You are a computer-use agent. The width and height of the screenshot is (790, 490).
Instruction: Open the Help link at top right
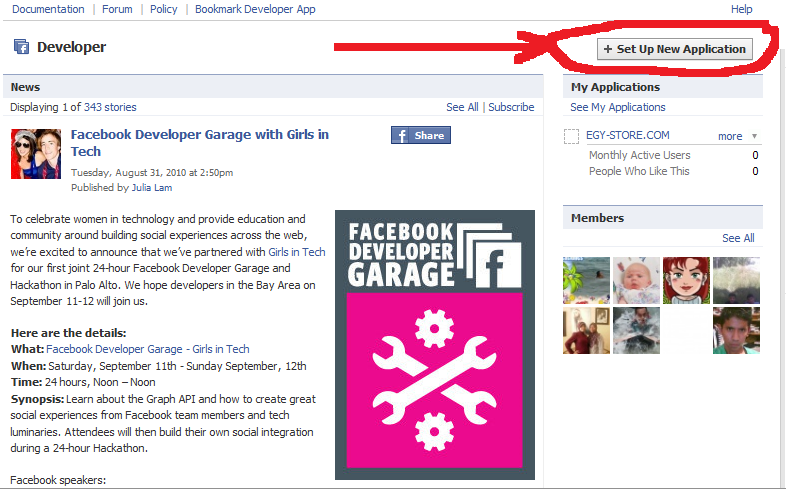(x=741, y=9)
